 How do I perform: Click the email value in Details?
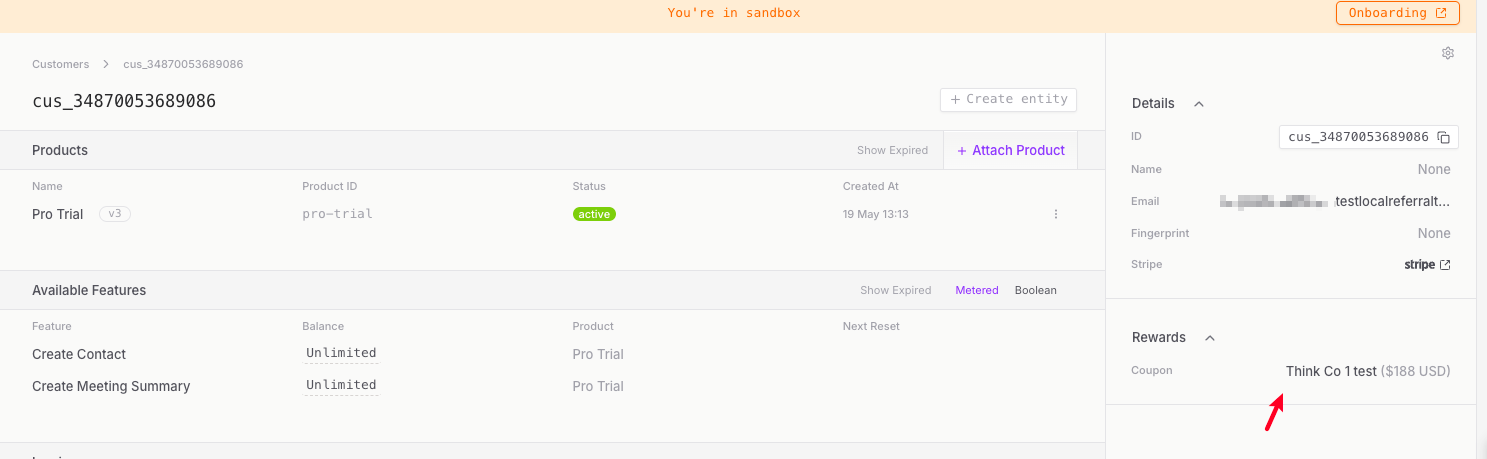(1335, 201)
